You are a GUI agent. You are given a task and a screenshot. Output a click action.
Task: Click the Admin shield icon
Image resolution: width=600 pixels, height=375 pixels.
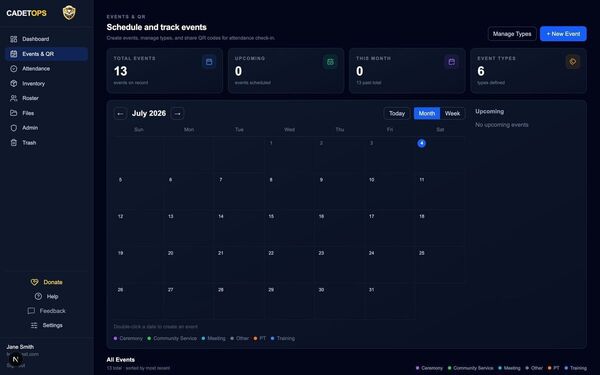pos(14,128)
